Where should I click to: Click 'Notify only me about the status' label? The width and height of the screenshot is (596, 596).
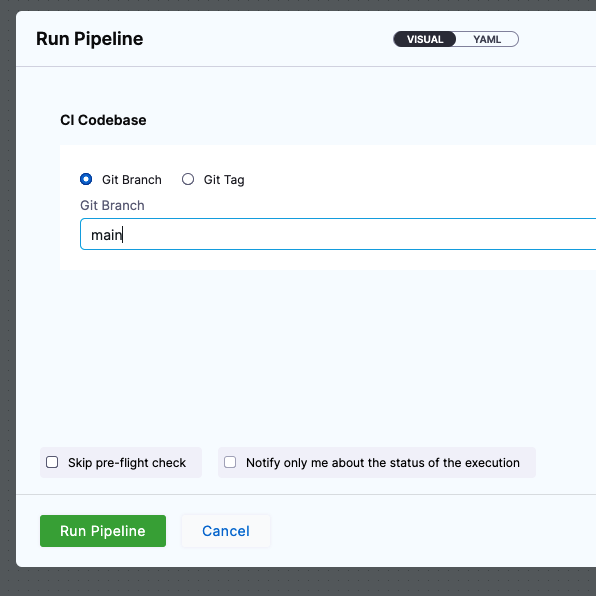(383, 463)
